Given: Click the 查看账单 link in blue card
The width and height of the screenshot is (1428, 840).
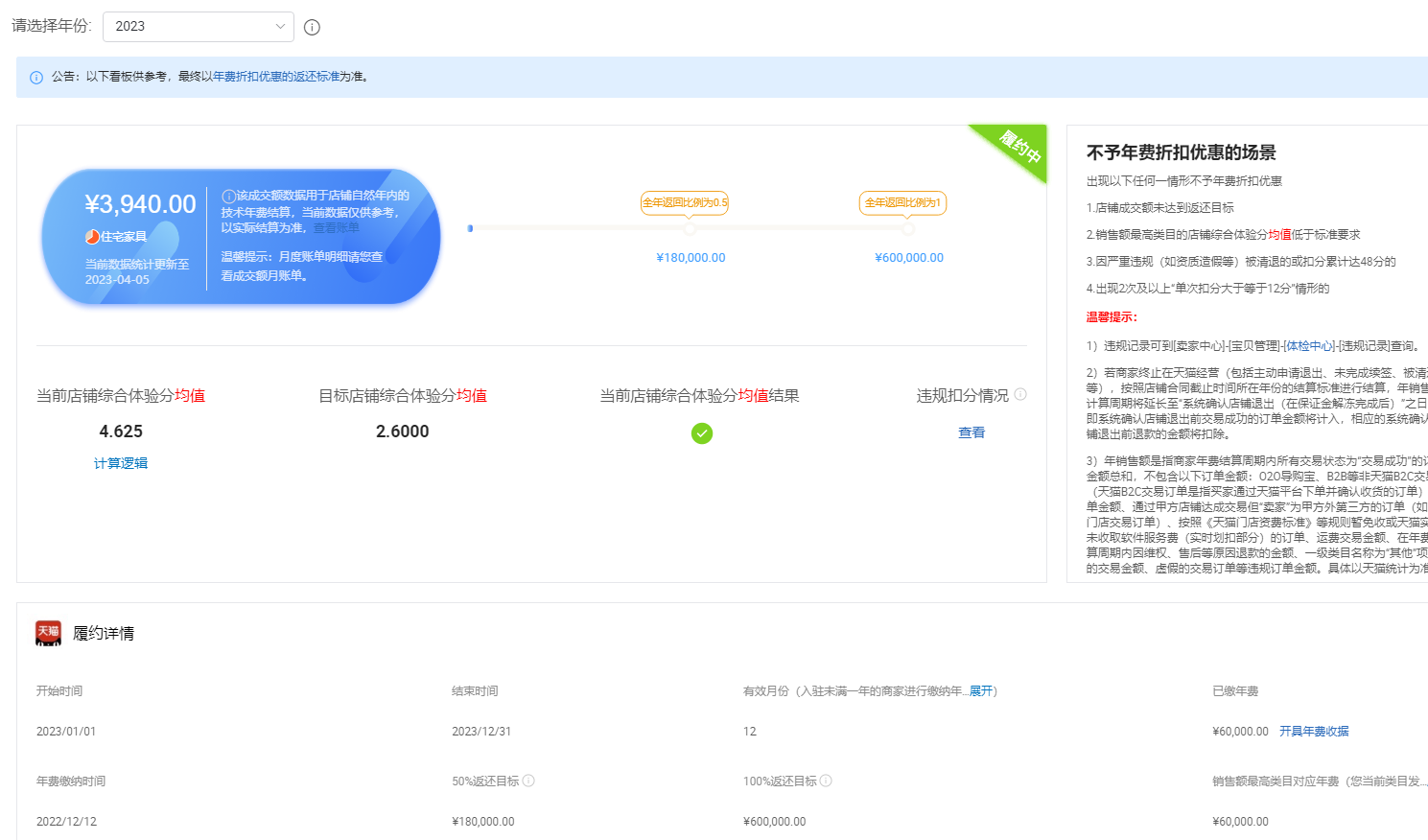Looking at the screenshot, I should [x=337, y=228].
